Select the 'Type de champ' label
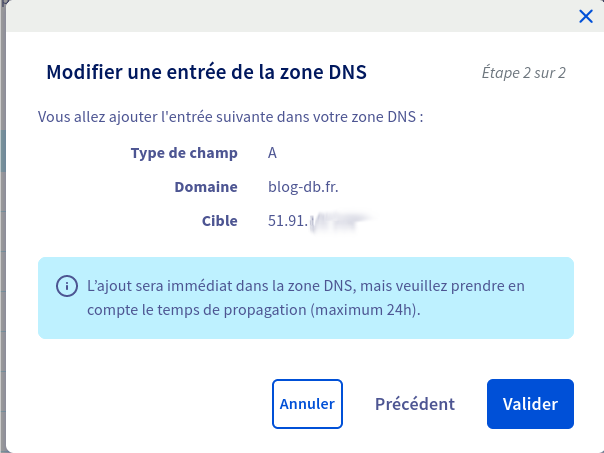 184,153
